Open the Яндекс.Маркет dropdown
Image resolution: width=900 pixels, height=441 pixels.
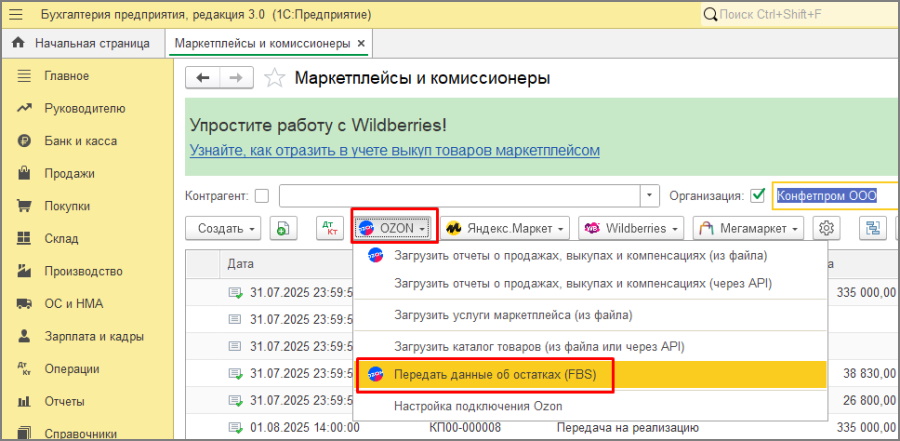tap(505, 228)
